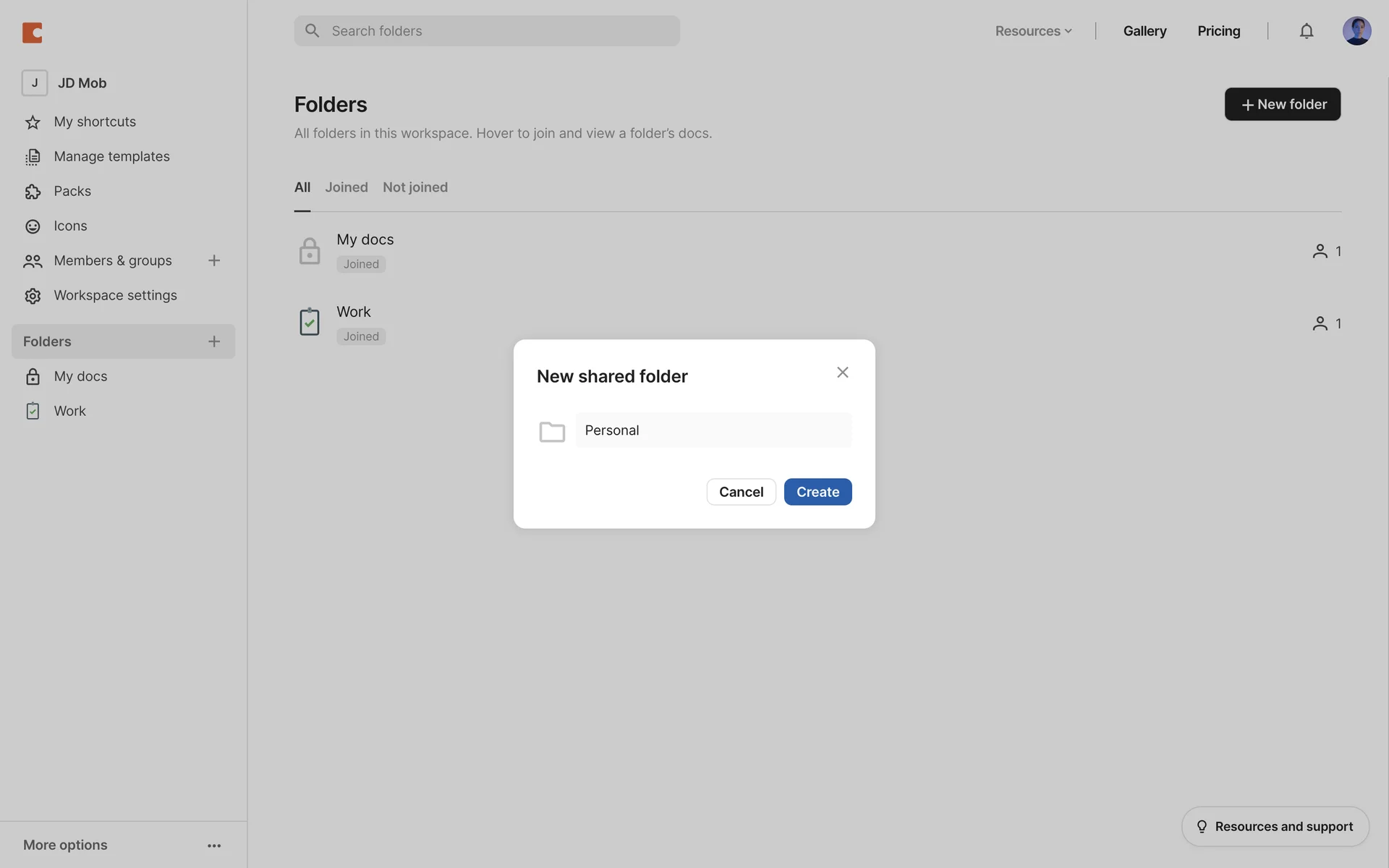Open the notifications bell
This screenshot has width=1389, height=868.
coord(1306,31)
